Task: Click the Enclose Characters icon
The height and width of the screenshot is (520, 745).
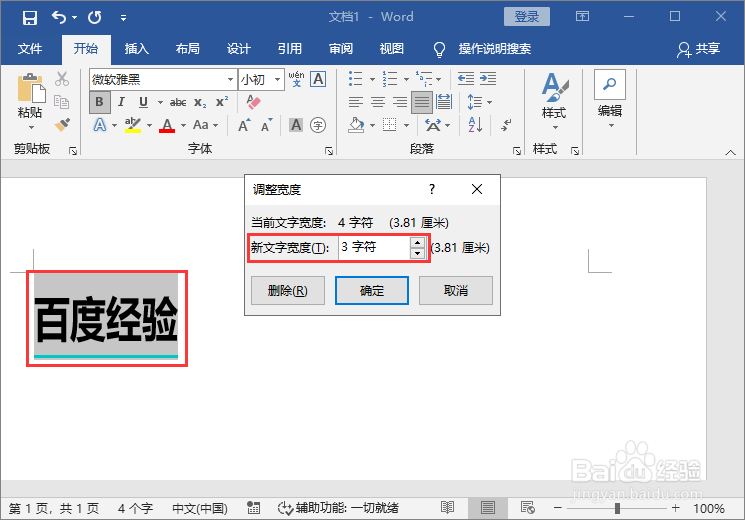Action: [318, 125]
